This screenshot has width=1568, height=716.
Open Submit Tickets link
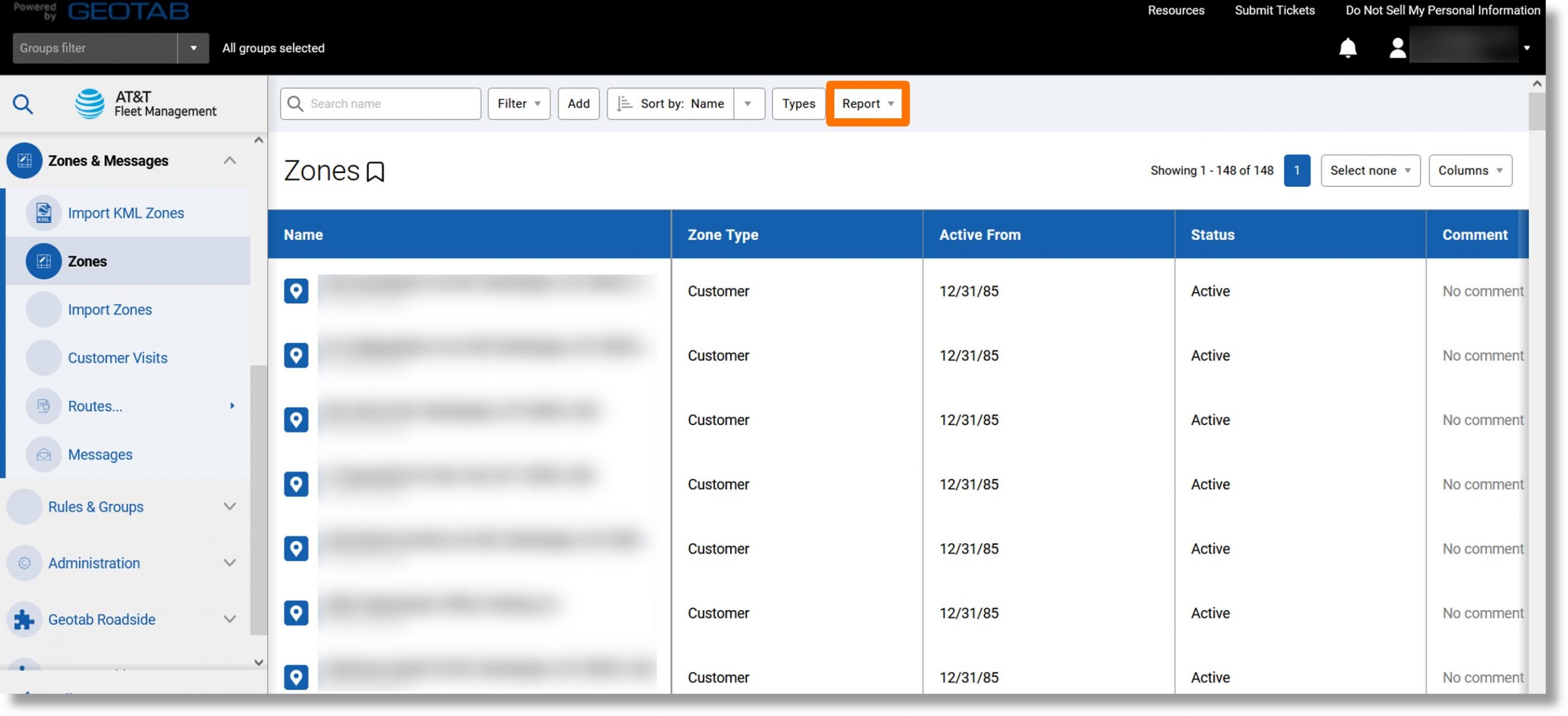(x=1275, y=10)
